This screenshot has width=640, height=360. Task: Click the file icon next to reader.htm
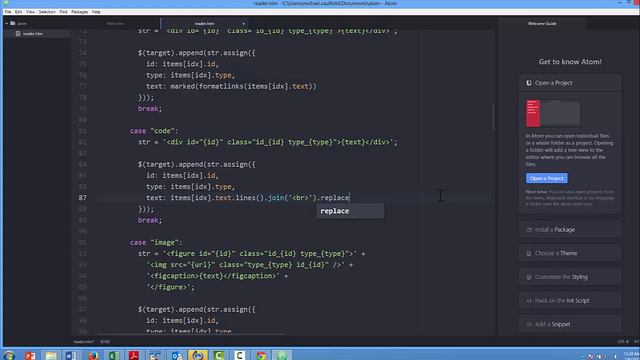click(x=18, y=33)
